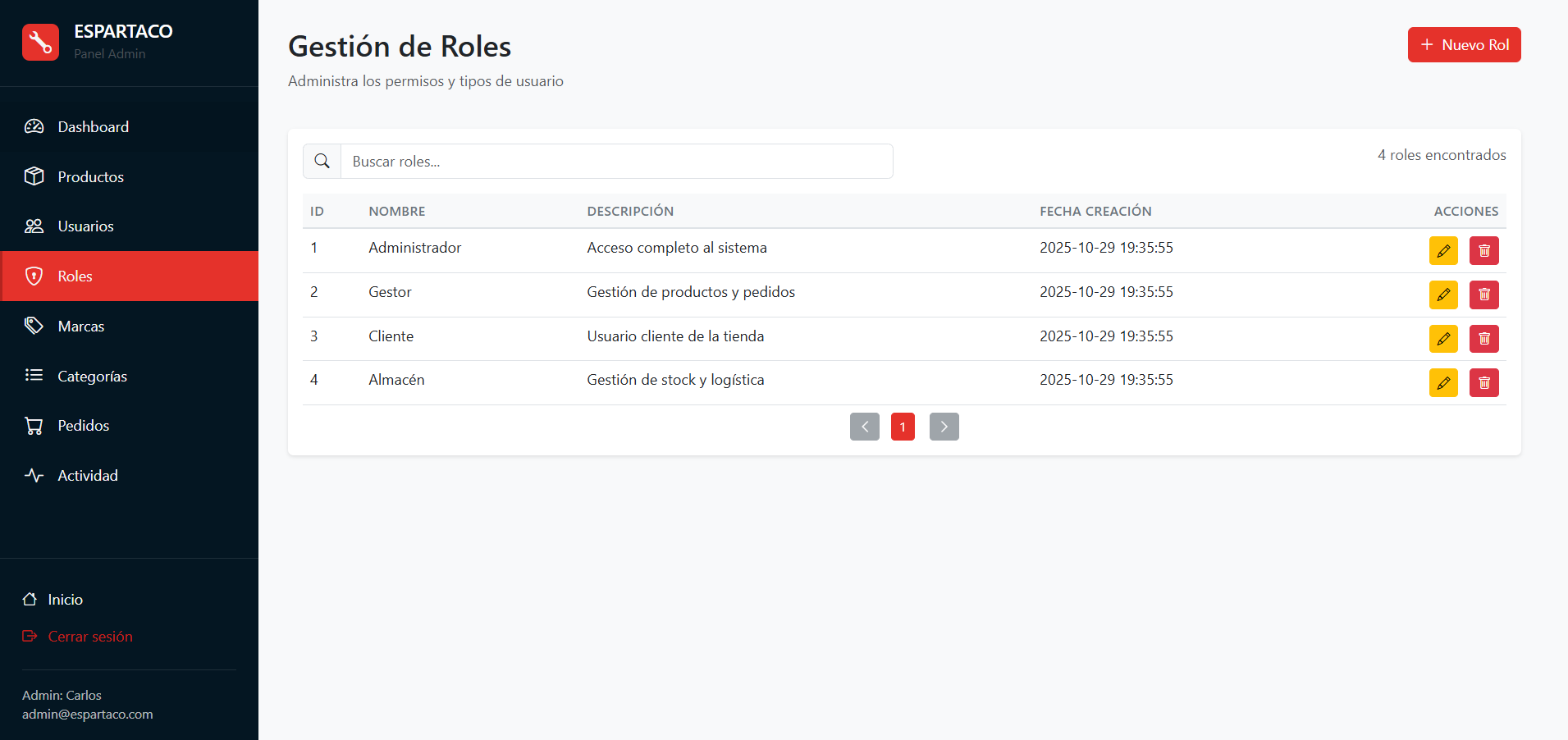Focus the Buscar roles search field

click(x=616, y=161)
